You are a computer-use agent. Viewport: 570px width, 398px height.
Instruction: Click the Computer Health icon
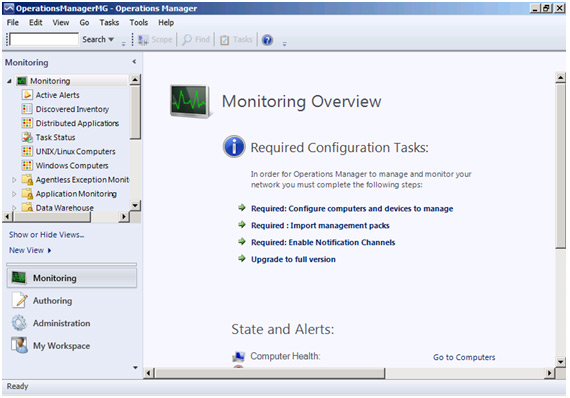pyautogui.click(x=238, y=357)
